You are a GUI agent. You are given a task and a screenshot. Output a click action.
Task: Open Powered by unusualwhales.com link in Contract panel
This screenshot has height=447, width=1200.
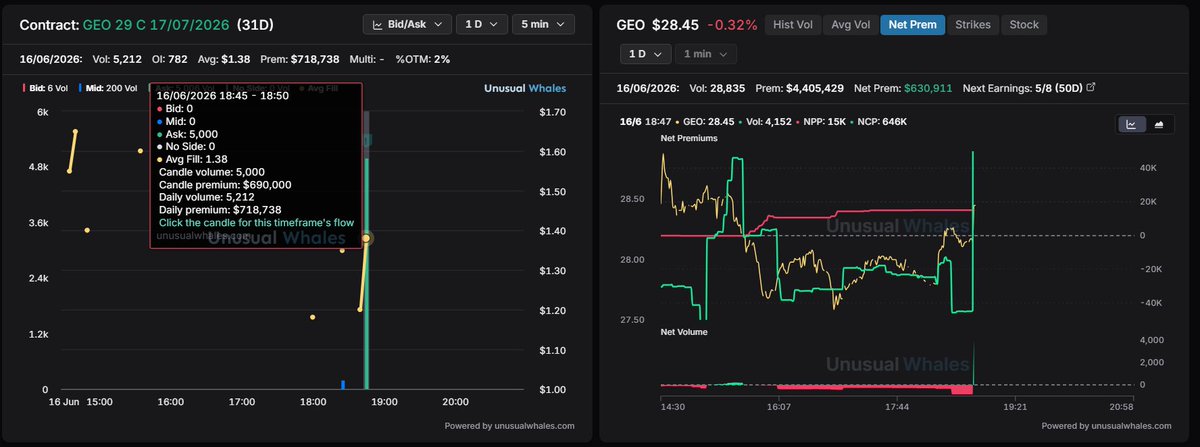coord(510,426)
